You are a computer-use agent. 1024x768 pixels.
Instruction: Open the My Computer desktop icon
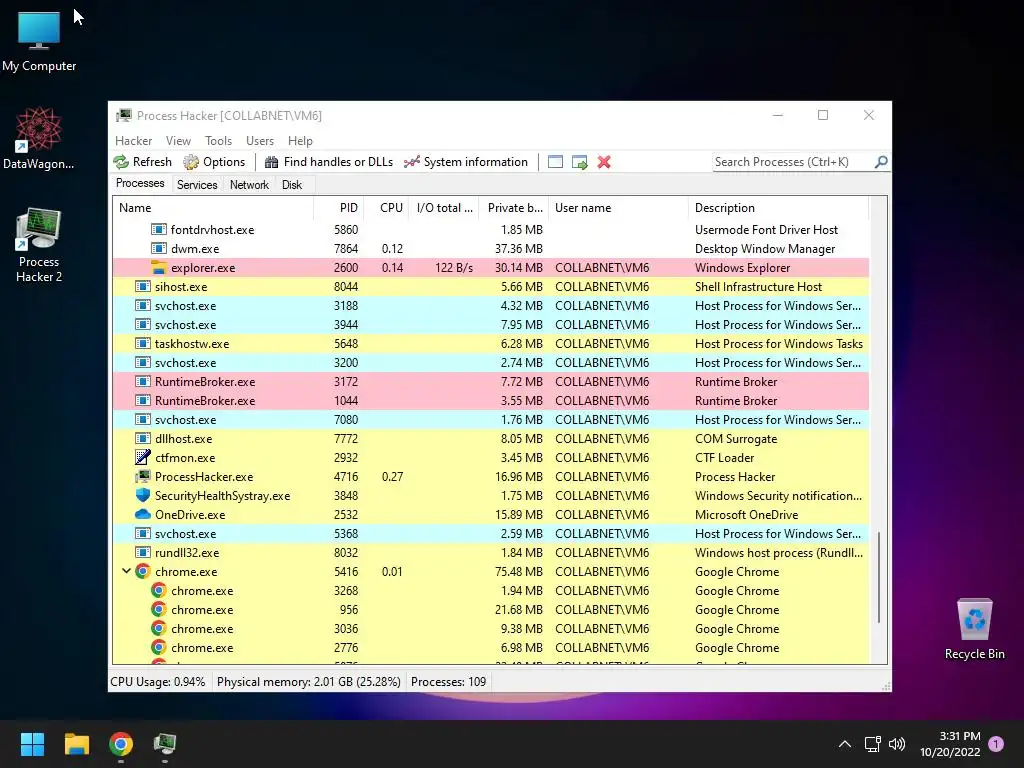[x=39, y=41]
